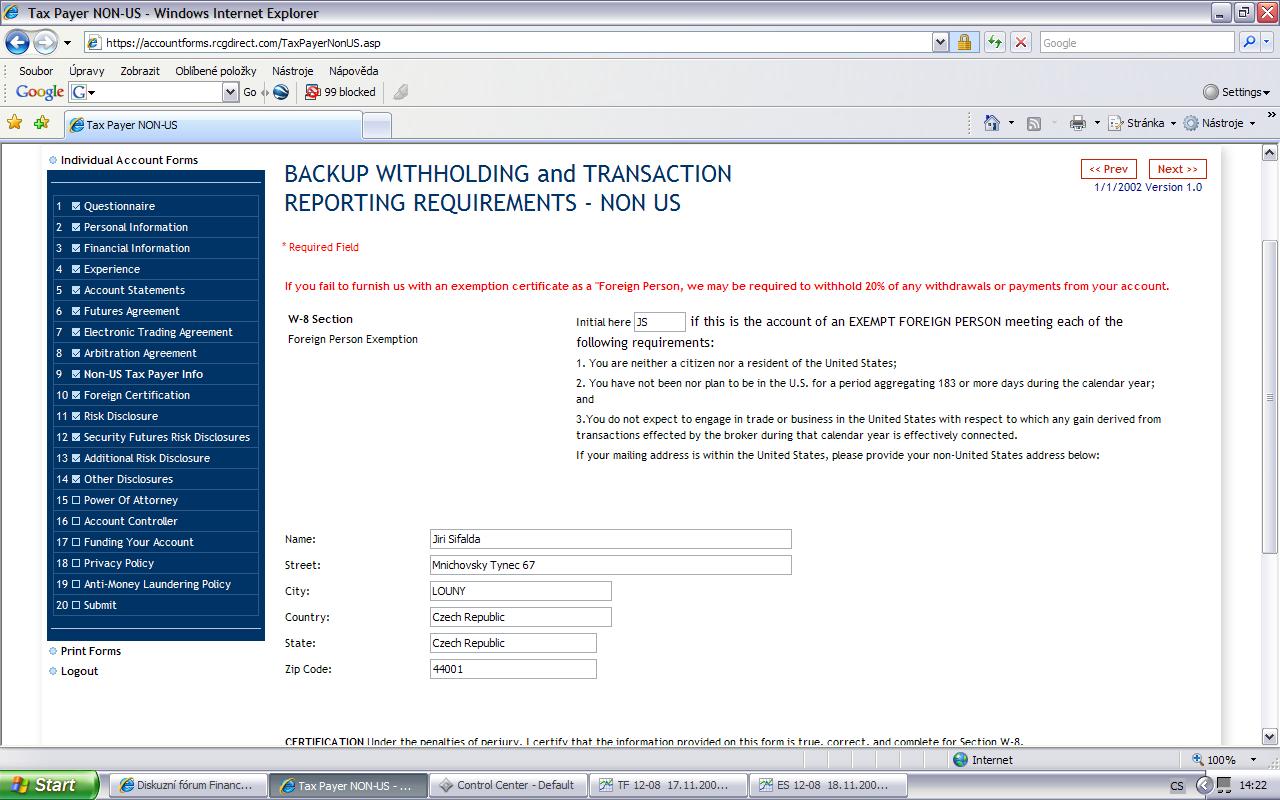1280x800 pixels.
Task: Click the << Prev button
Action: coord(1109,169)
